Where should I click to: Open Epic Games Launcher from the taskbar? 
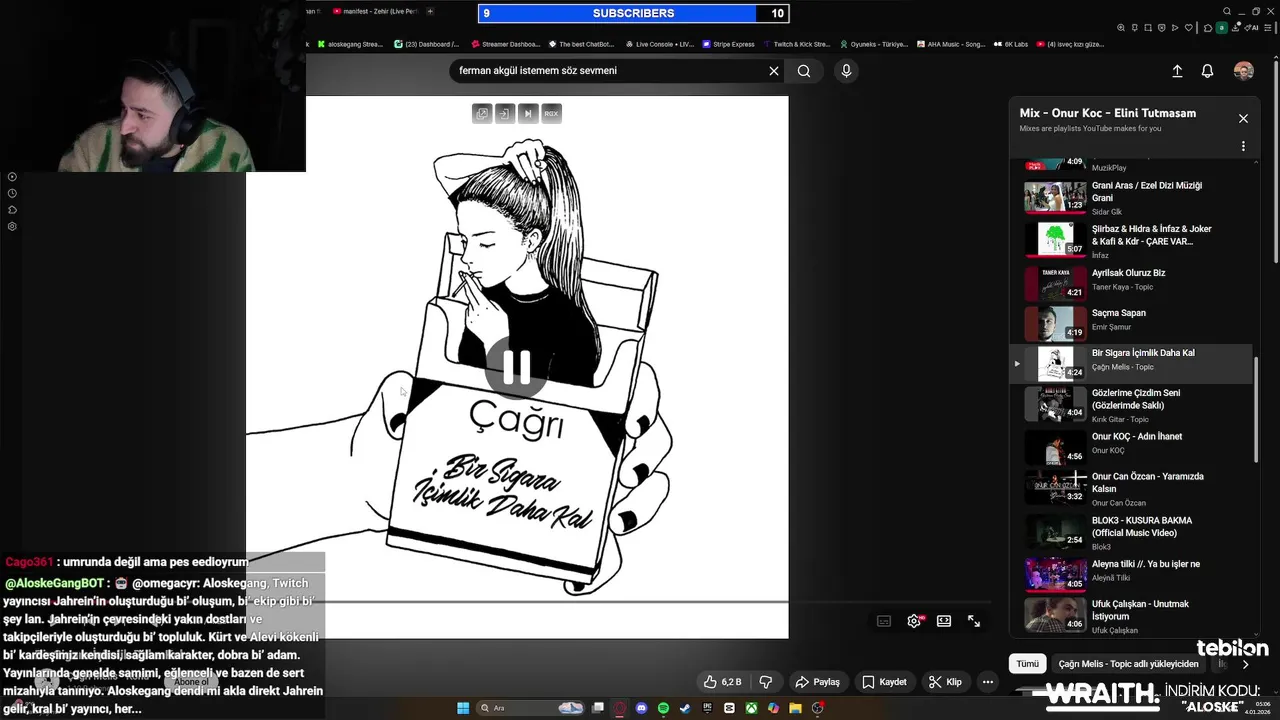coord(707,708)
